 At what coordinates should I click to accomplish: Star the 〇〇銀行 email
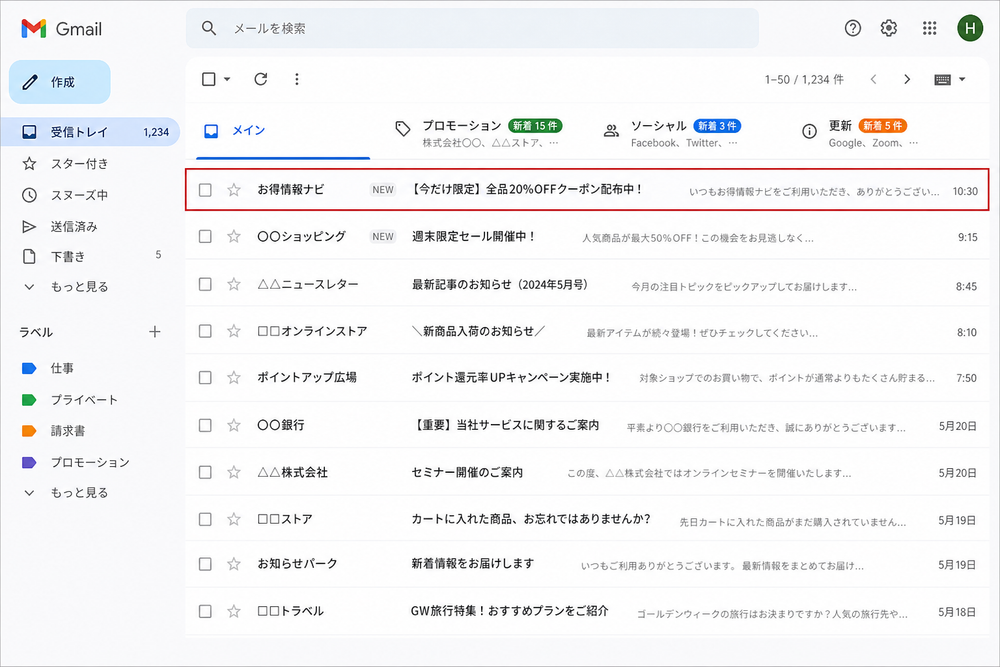pos(234,425)
